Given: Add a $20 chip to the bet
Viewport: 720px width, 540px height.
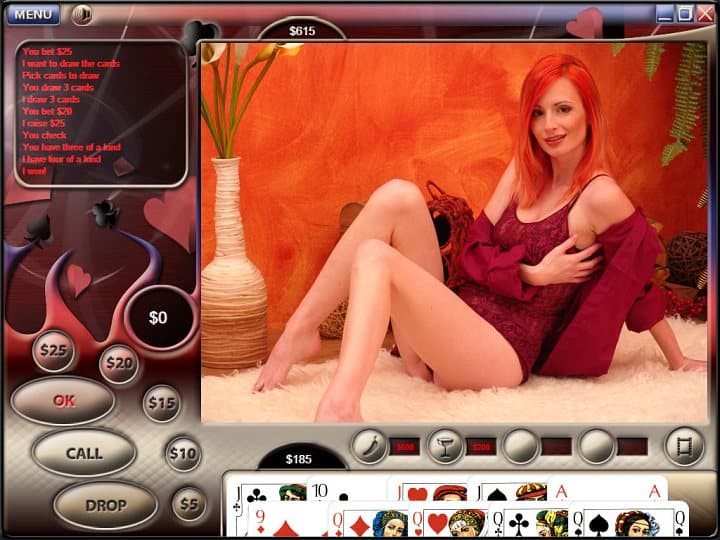Looking at the screenshot, I should coord(119,364).
